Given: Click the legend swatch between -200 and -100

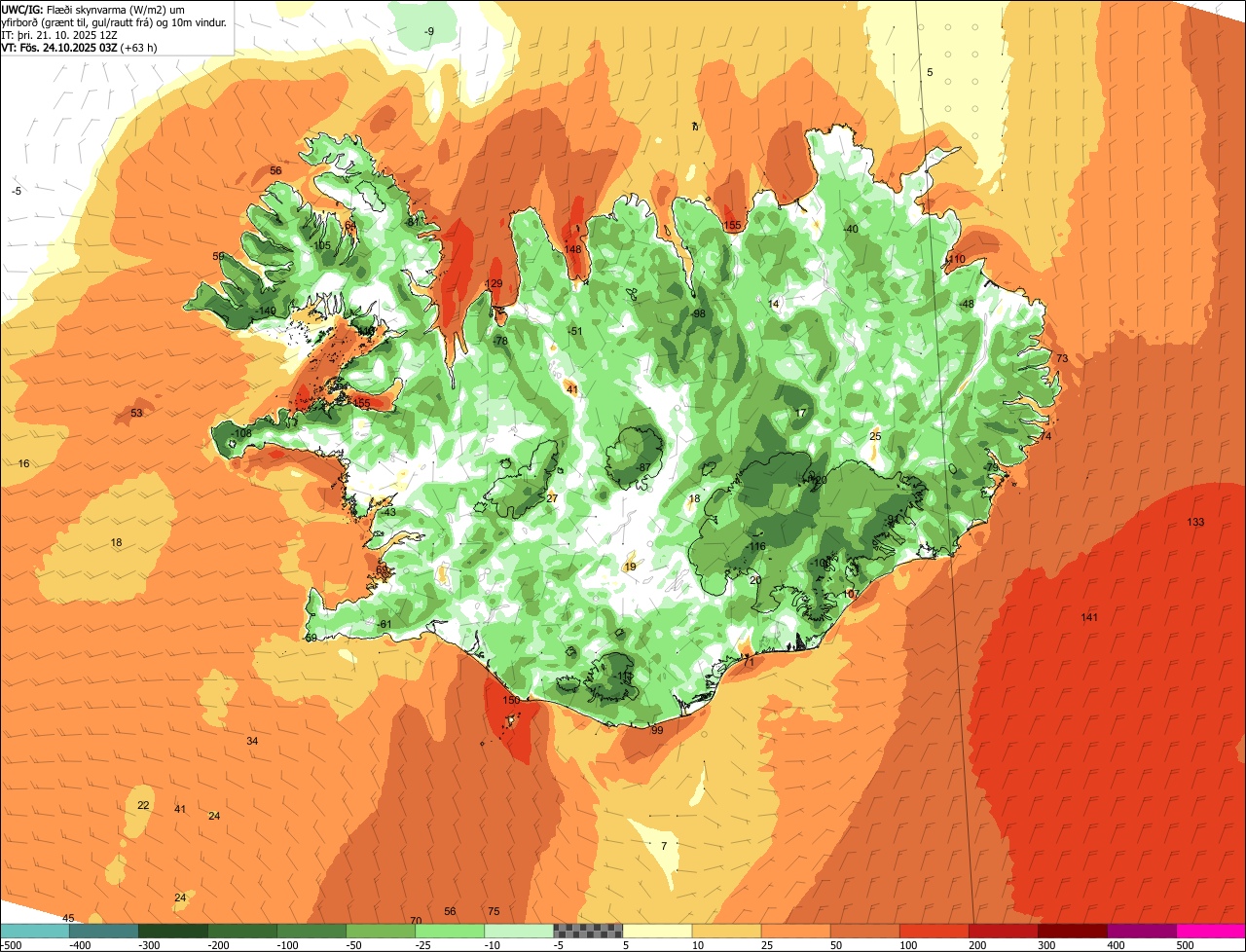Looking at the screenshot, I should click(x=241, y=932).
